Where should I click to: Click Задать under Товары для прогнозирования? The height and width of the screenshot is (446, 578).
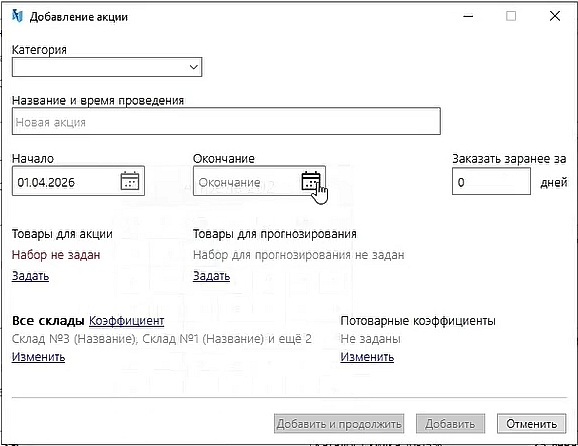pos(211,276)
